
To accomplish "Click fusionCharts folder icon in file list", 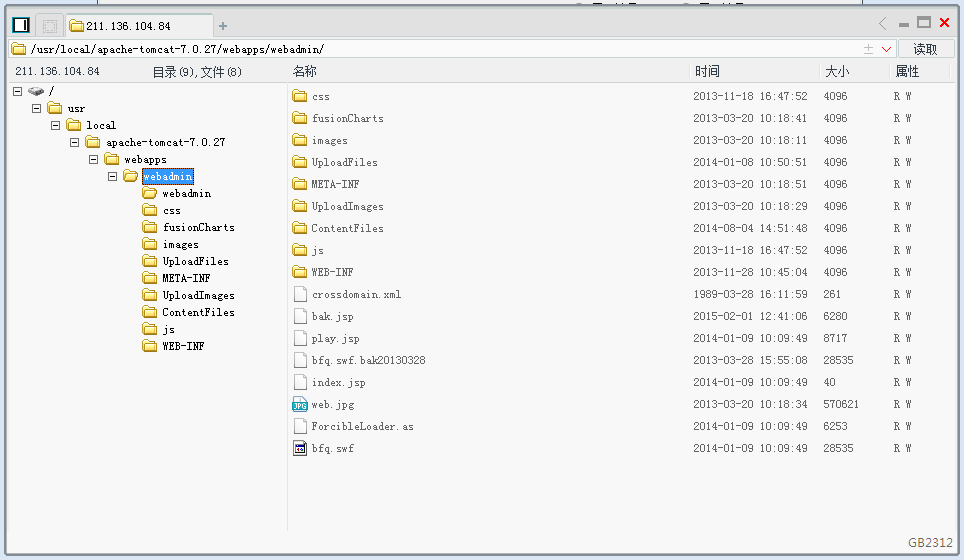I will click(x=299, y=118).
